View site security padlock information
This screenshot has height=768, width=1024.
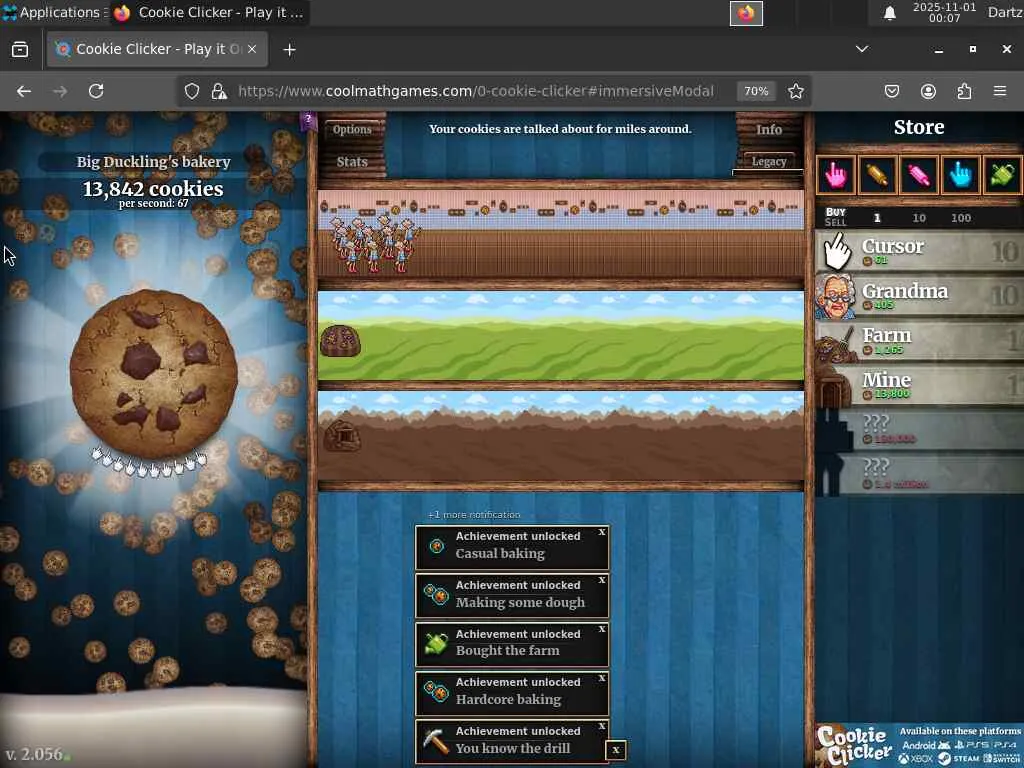pyautogui.click(x=219, y=91)
